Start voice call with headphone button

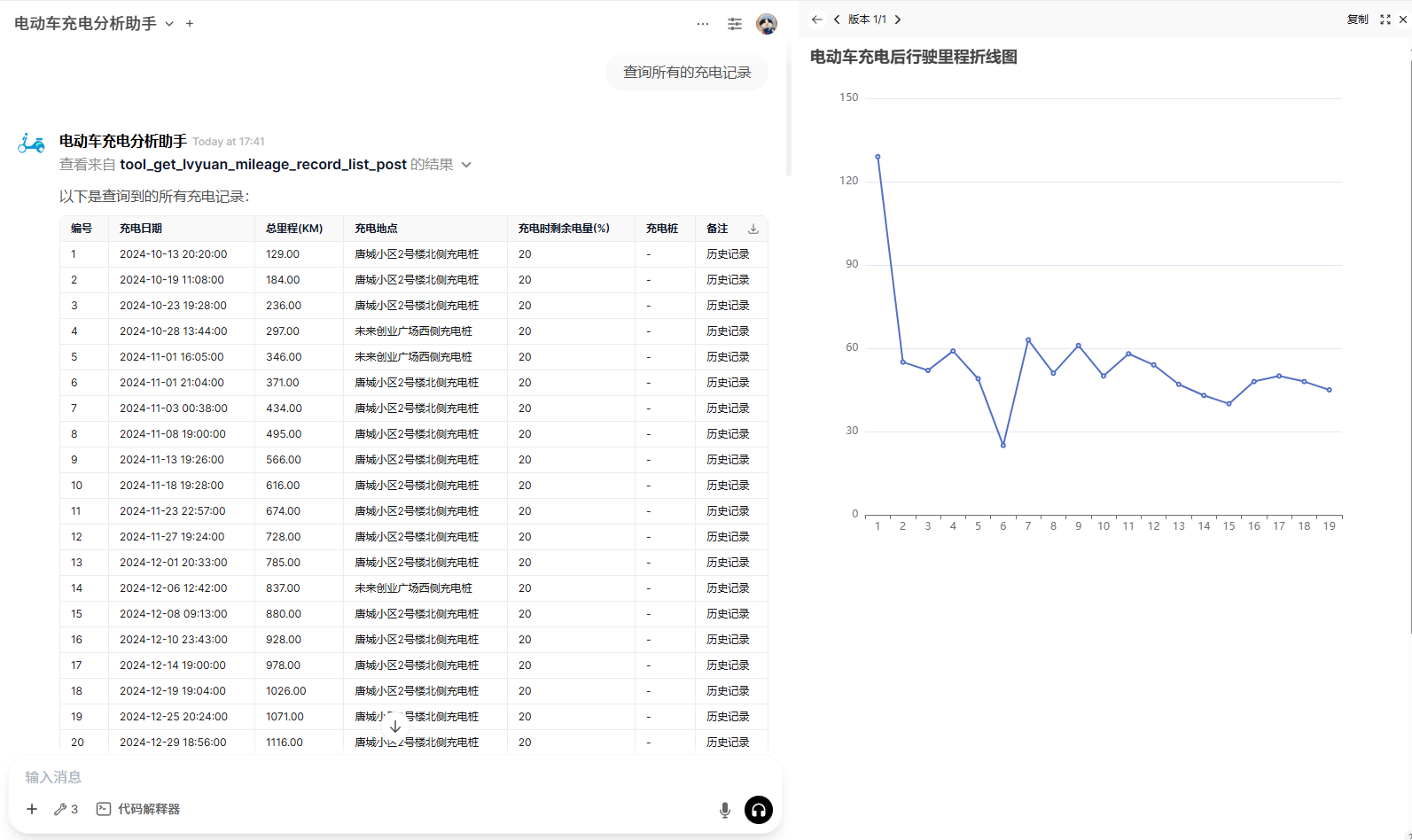[x=759, y=810]
